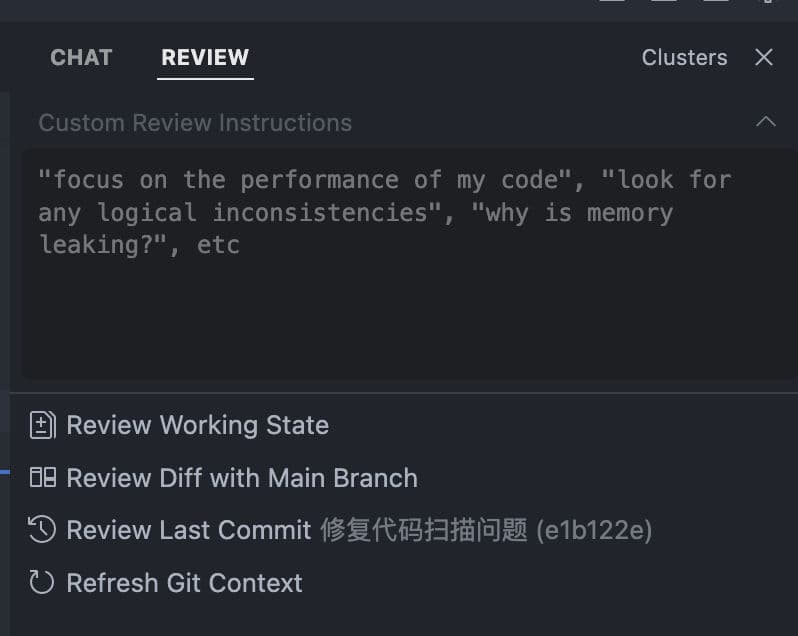Collapse the Custom Review Instructions section

coord(766,122)
